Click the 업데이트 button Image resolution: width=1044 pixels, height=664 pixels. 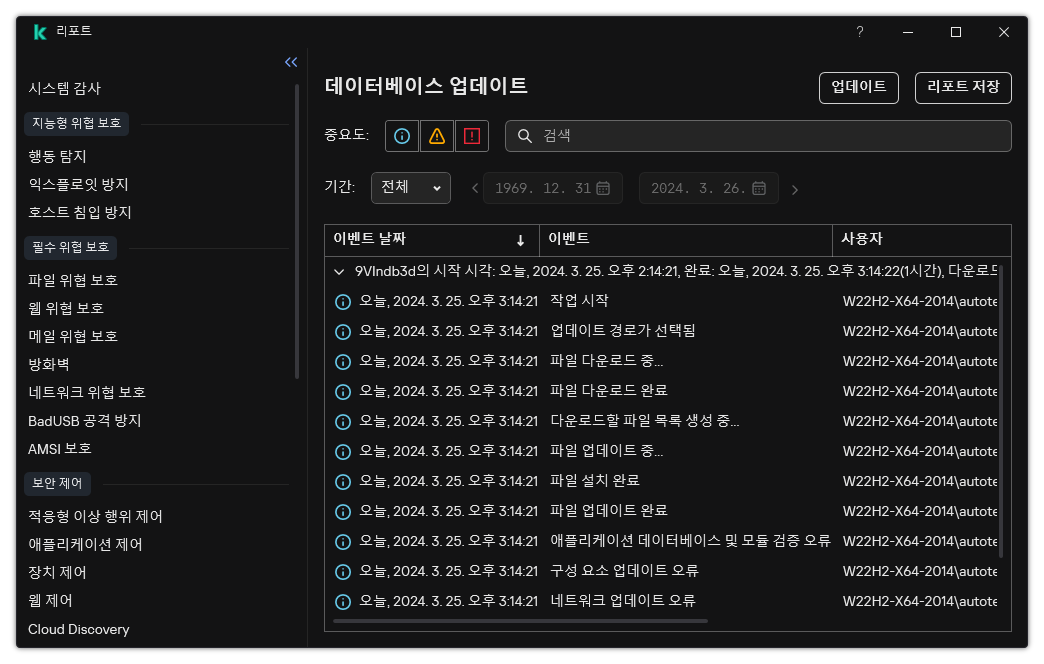tap(858, 88)
